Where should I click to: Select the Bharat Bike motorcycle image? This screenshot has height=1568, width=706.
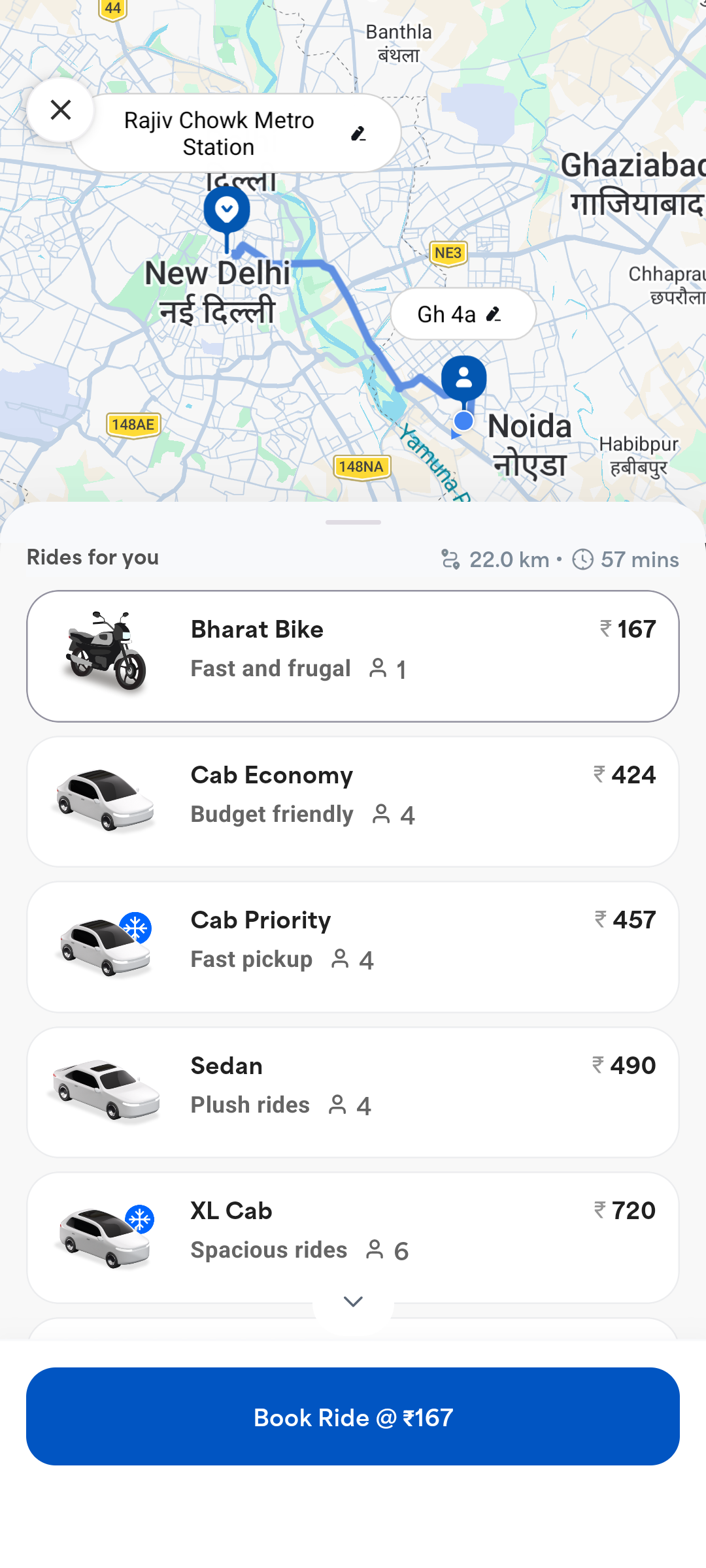(106, 651)
